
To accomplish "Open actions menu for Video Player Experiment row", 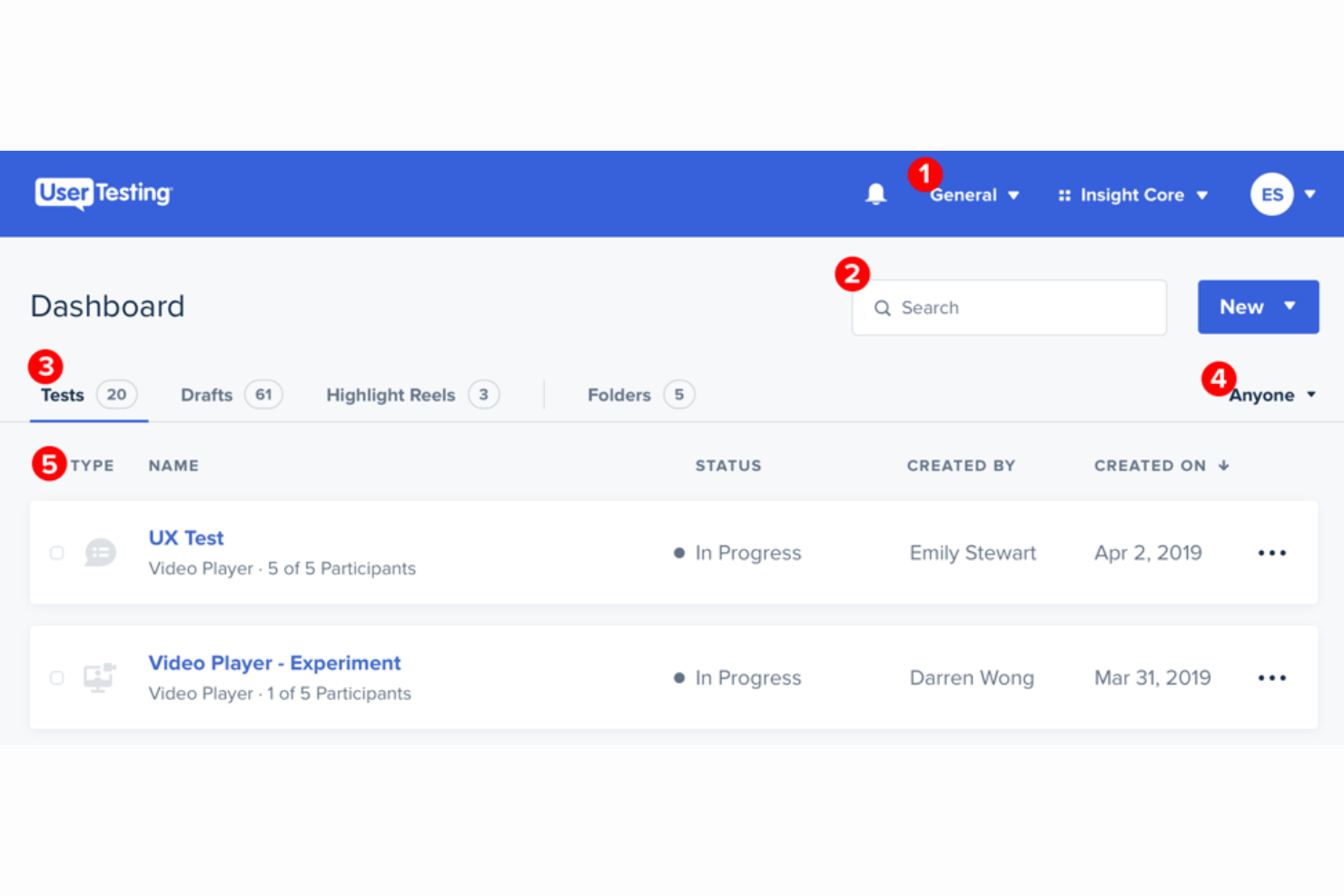I will (1271, 677).
